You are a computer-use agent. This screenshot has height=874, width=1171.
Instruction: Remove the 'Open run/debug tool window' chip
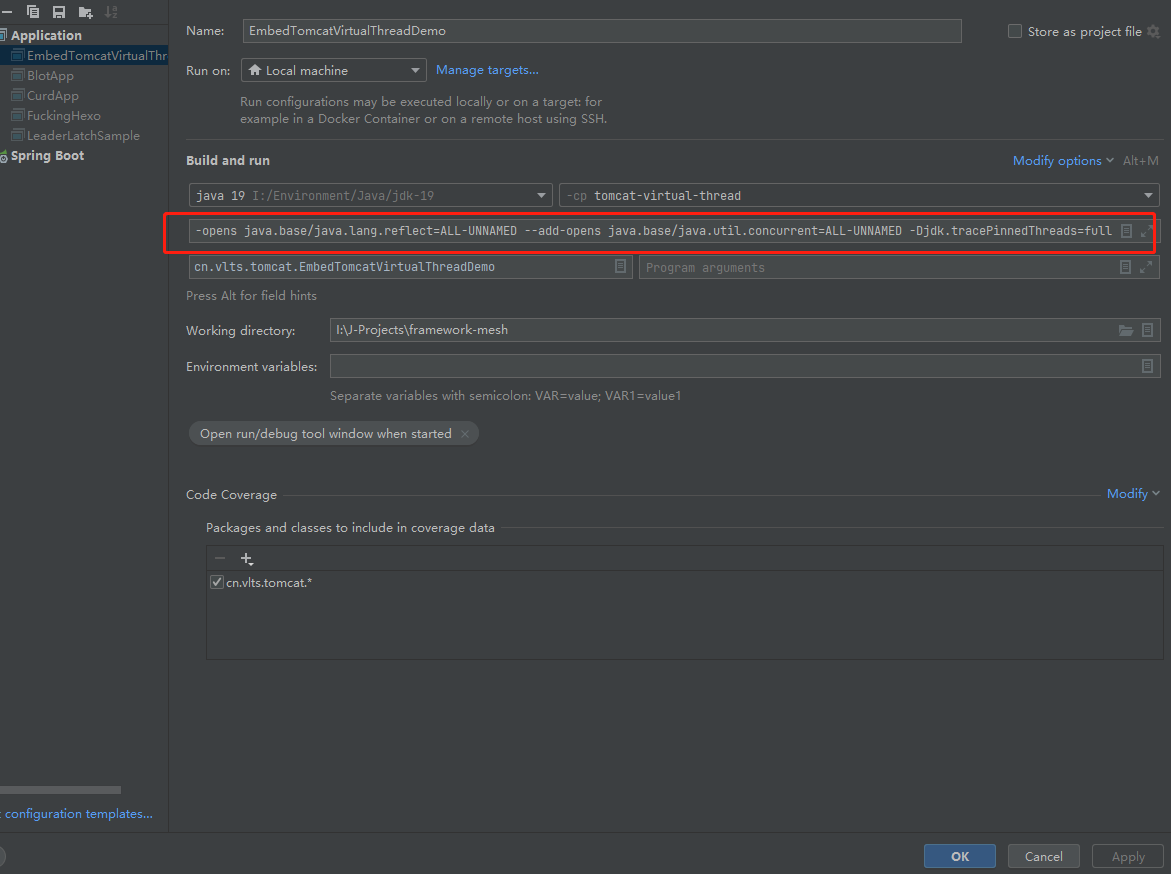(x=465, y=434)
